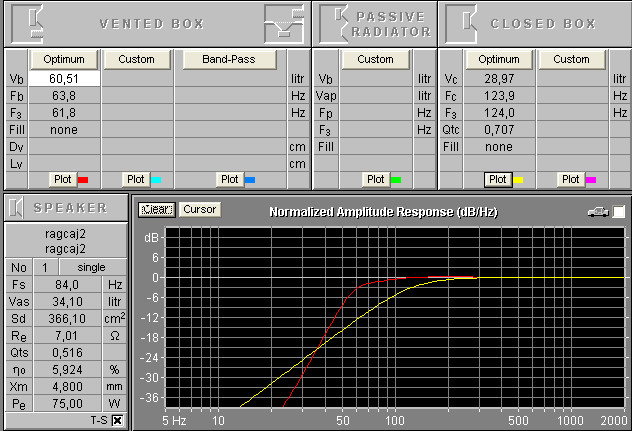This screenshot has height=431, width=632.
Task: Click the closed box Fc value 123,9
Action: (x=499, y=96)
